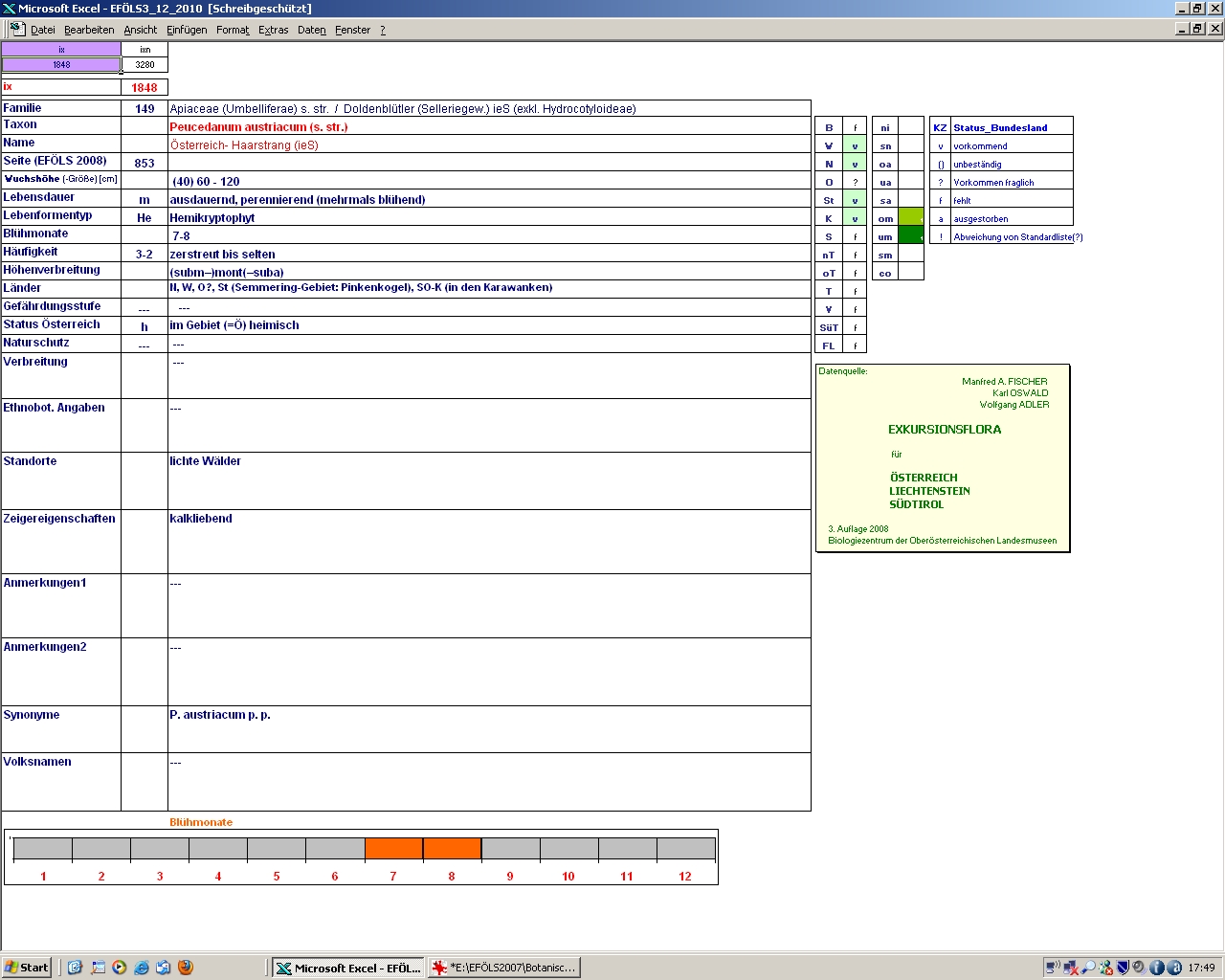Click grey month 3 bar in Blühmonate chart
Image resolution: width=1225 pixels, height=980 pixels.
tap(160, 848)
